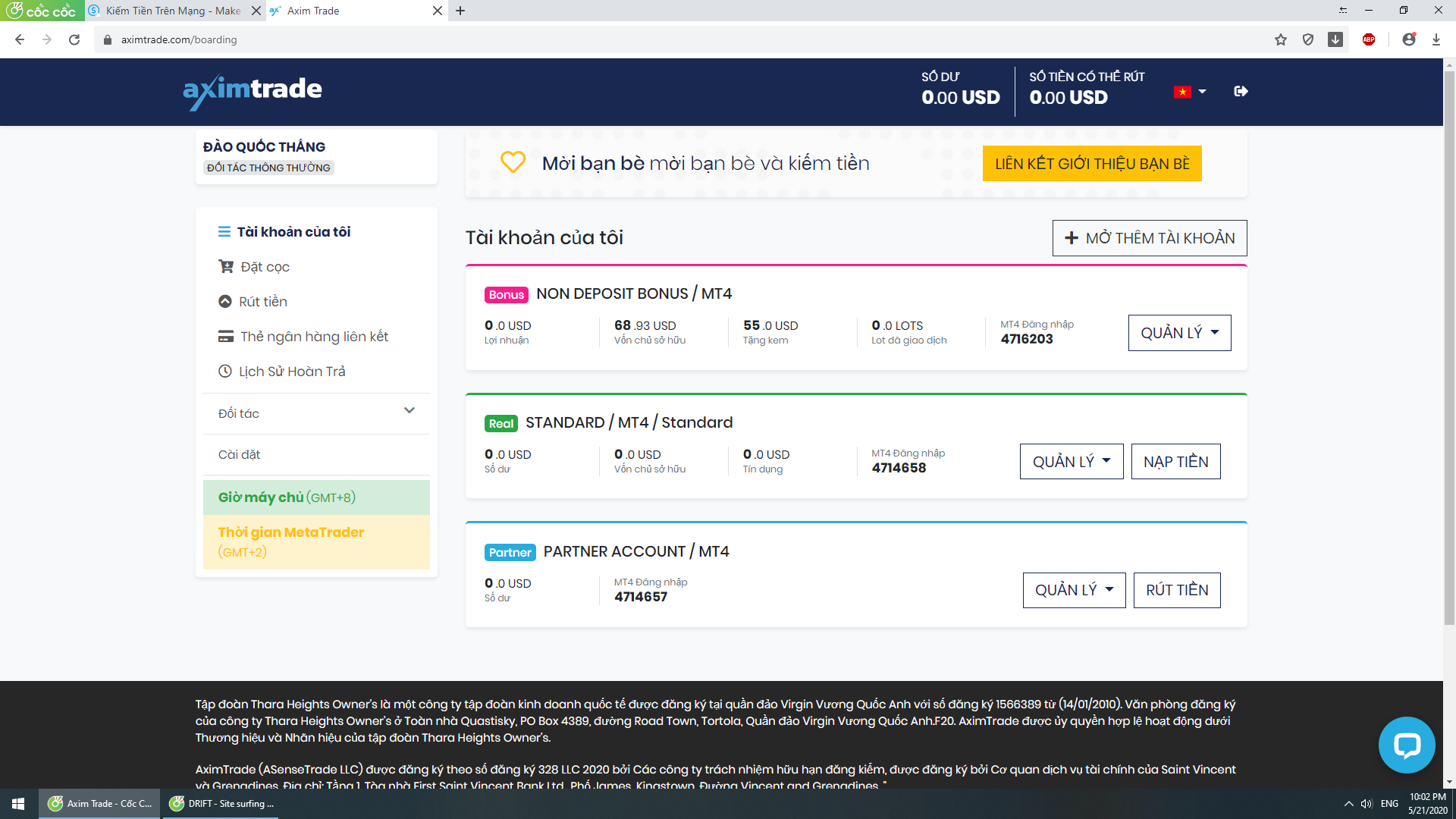Click the browser reload page icon
Screen dimensions: 1456x819
pos(74,39)
